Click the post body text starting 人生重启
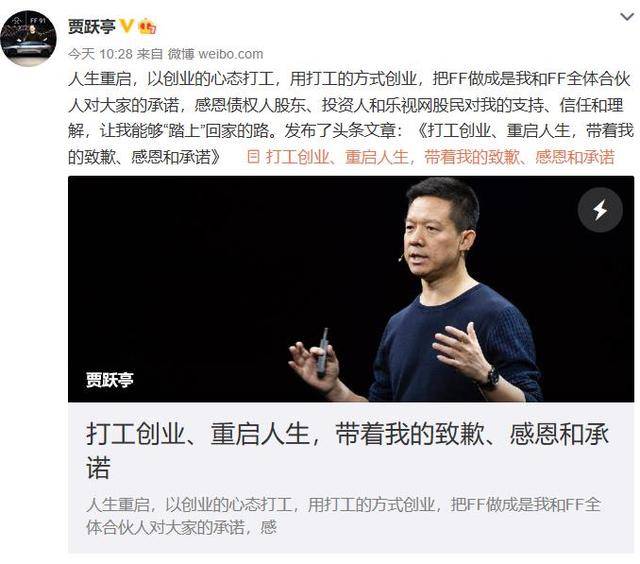Image resolution: width=640 pixels, height=564 pixels. click(x=351, y=118)
